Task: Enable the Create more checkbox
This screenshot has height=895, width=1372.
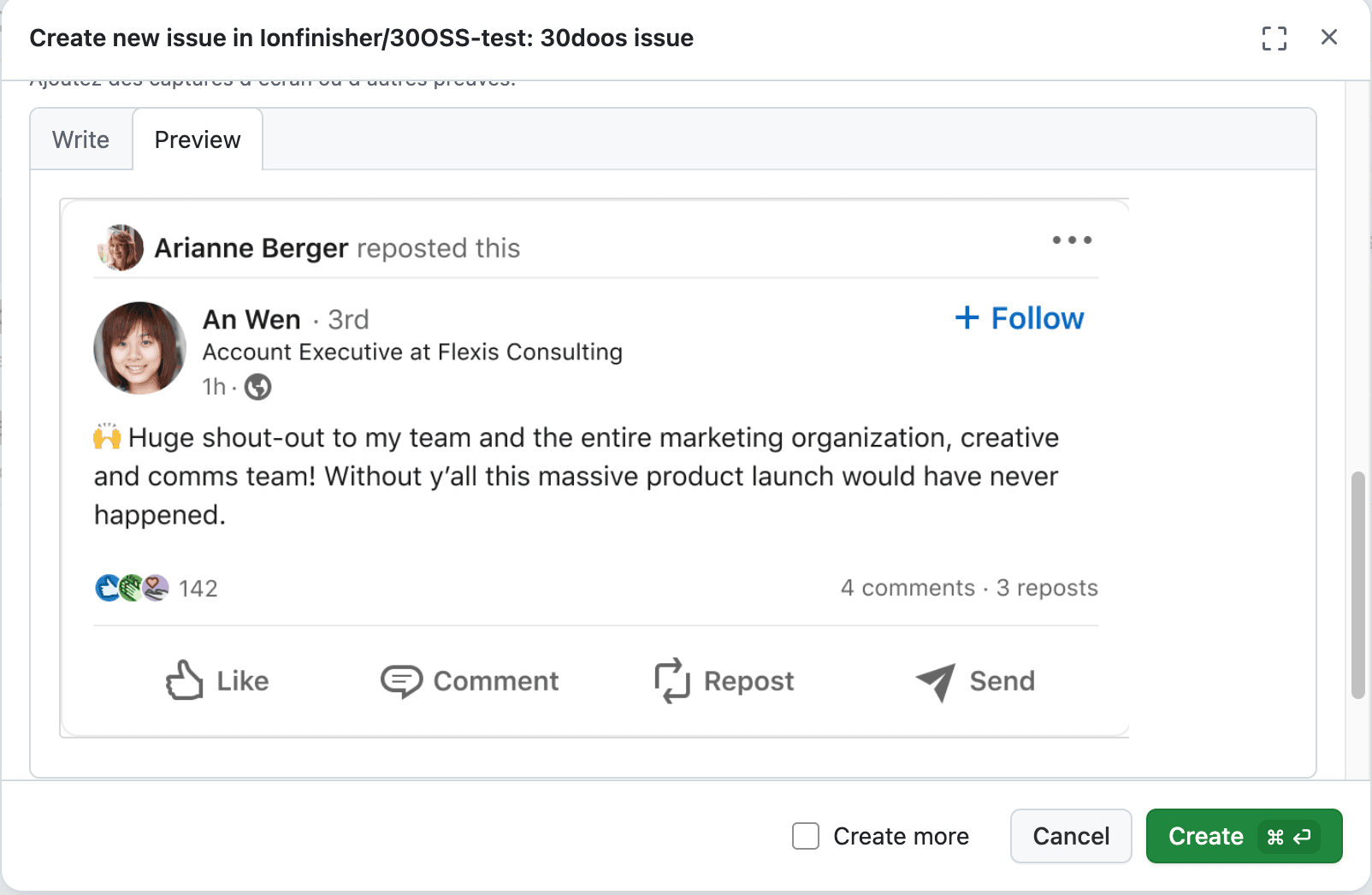Action: [x=806, y=836]
